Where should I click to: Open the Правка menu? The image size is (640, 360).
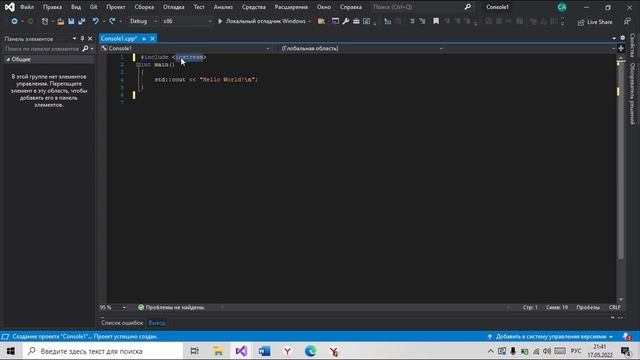pyautogui.click(x=53, y=7)
